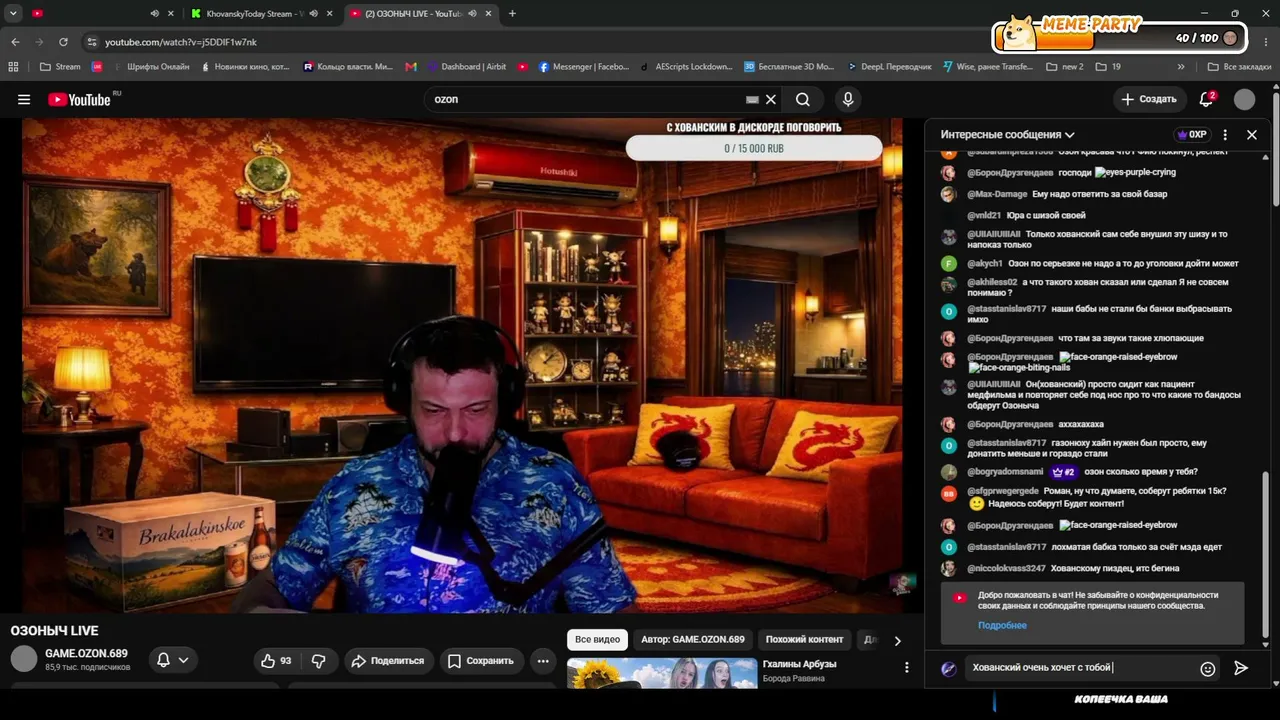Open the 0XP channel points badge
The height and width of the screenshot is (720, 1280).
pos(1192,134)
